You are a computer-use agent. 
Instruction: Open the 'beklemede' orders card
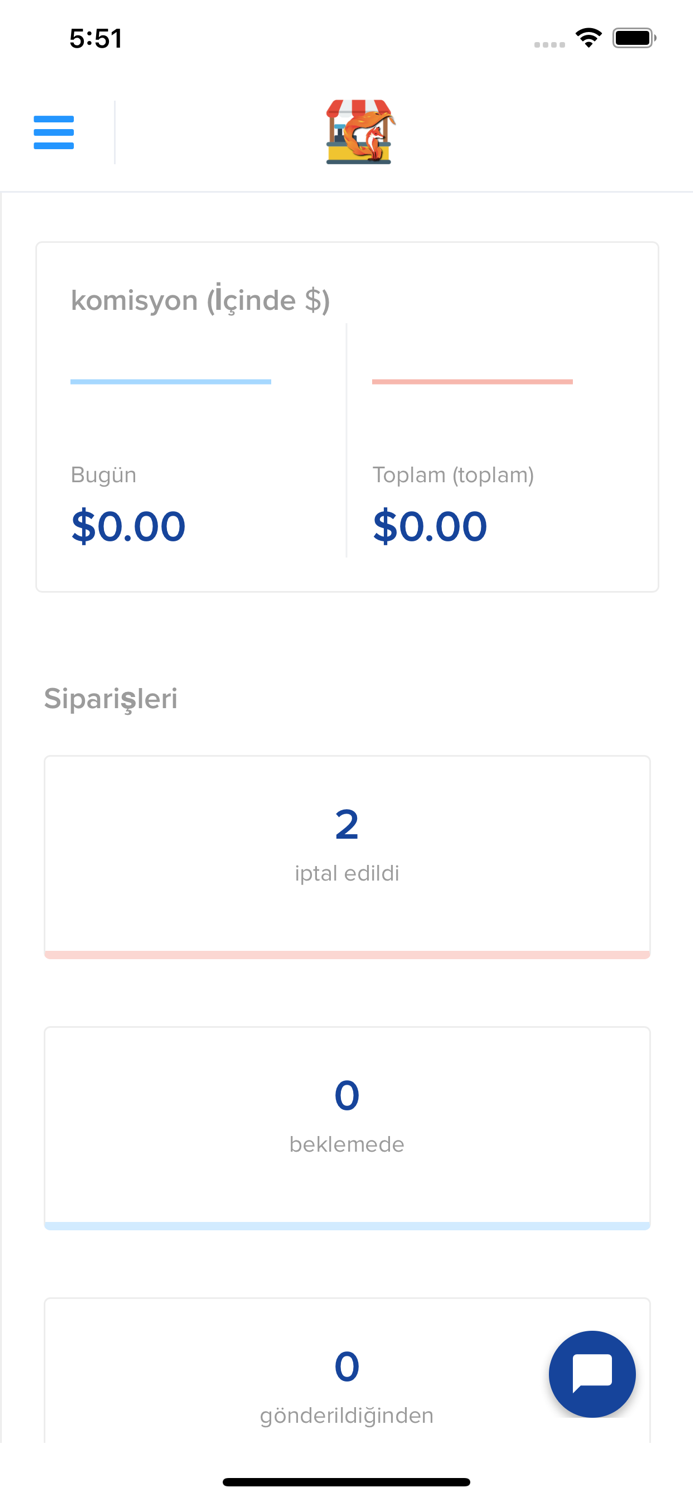347,1125
